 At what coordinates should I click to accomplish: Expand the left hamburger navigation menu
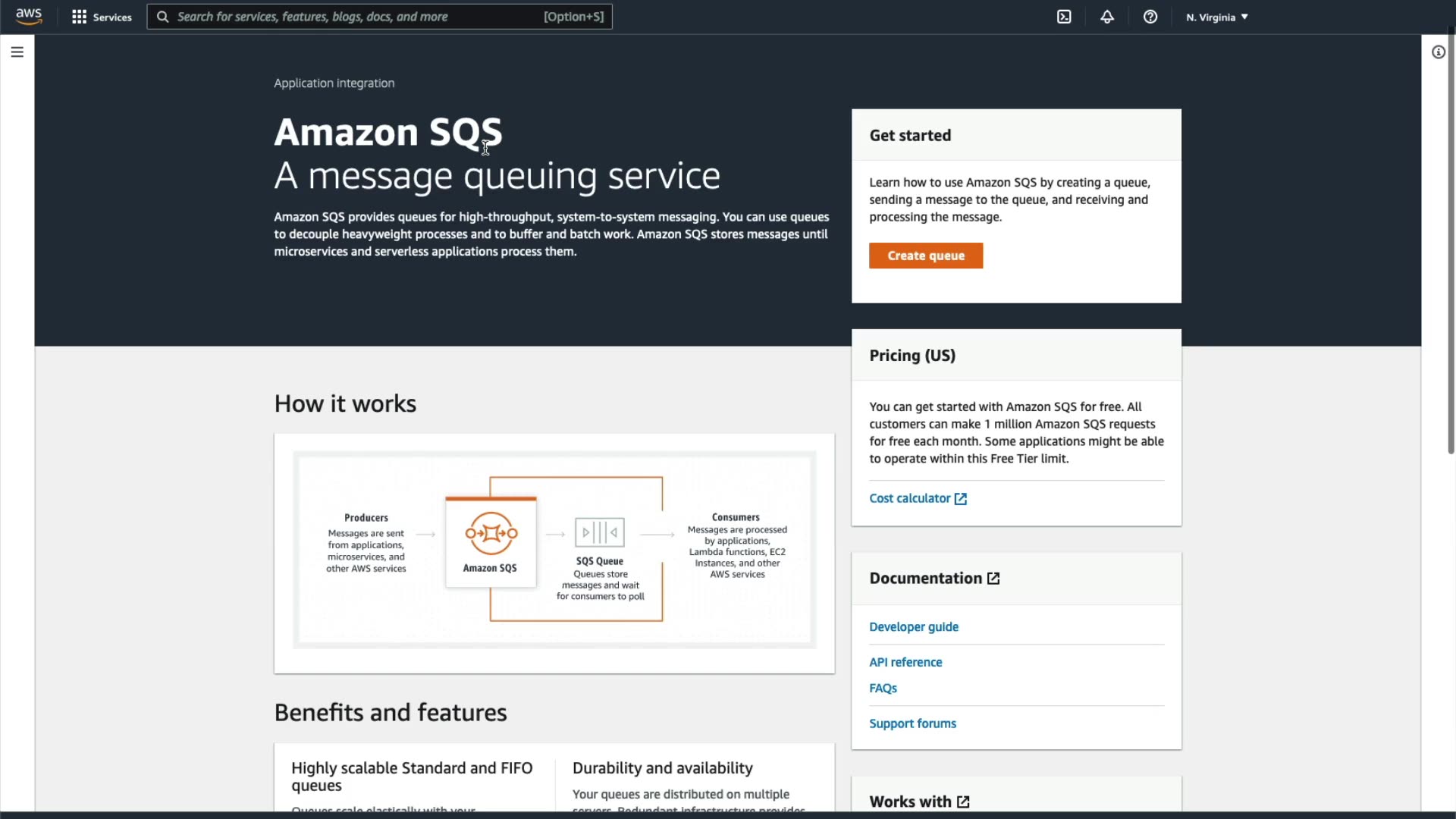pos(17,52)
